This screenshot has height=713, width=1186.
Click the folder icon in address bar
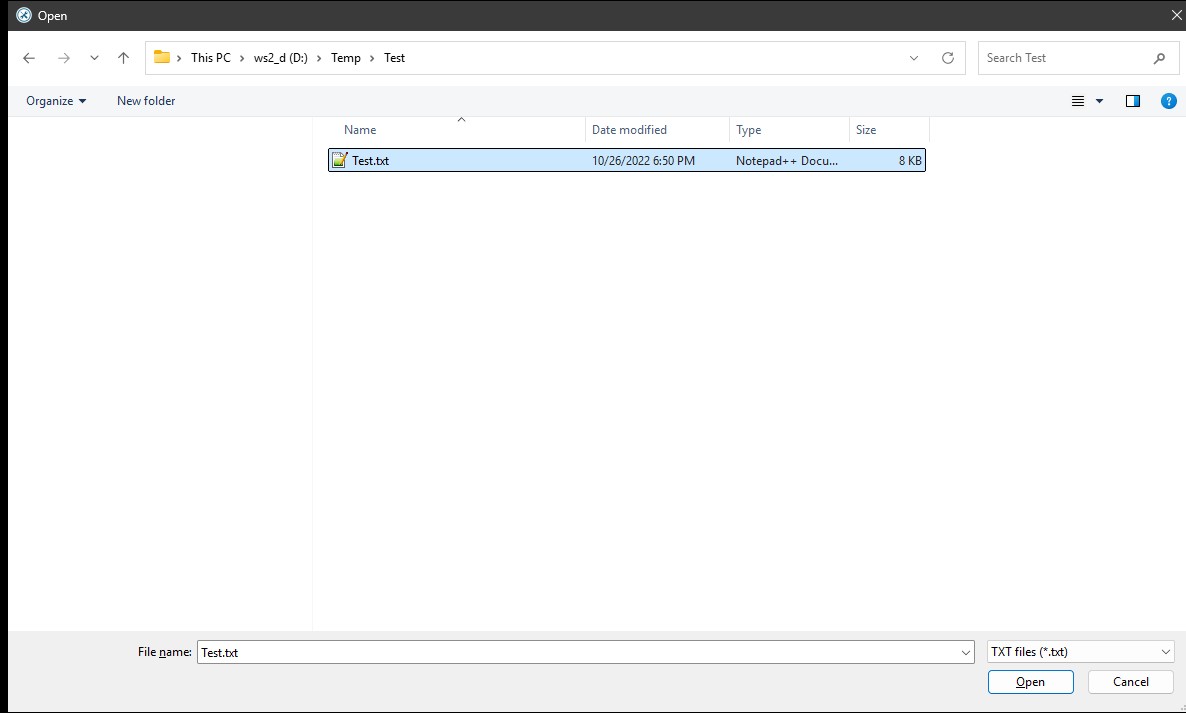pyautogui.click(x=162, y=57)
